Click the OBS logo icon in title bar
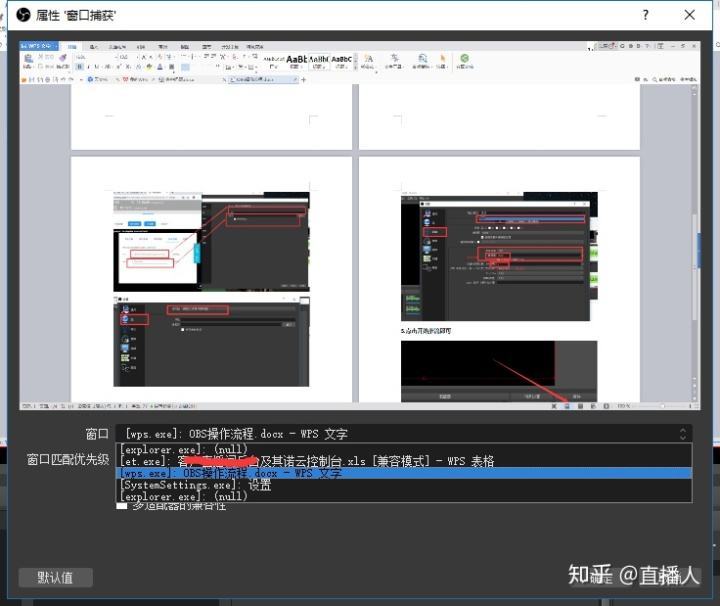This screenshot has height=606, width=720. pos(23,15)
